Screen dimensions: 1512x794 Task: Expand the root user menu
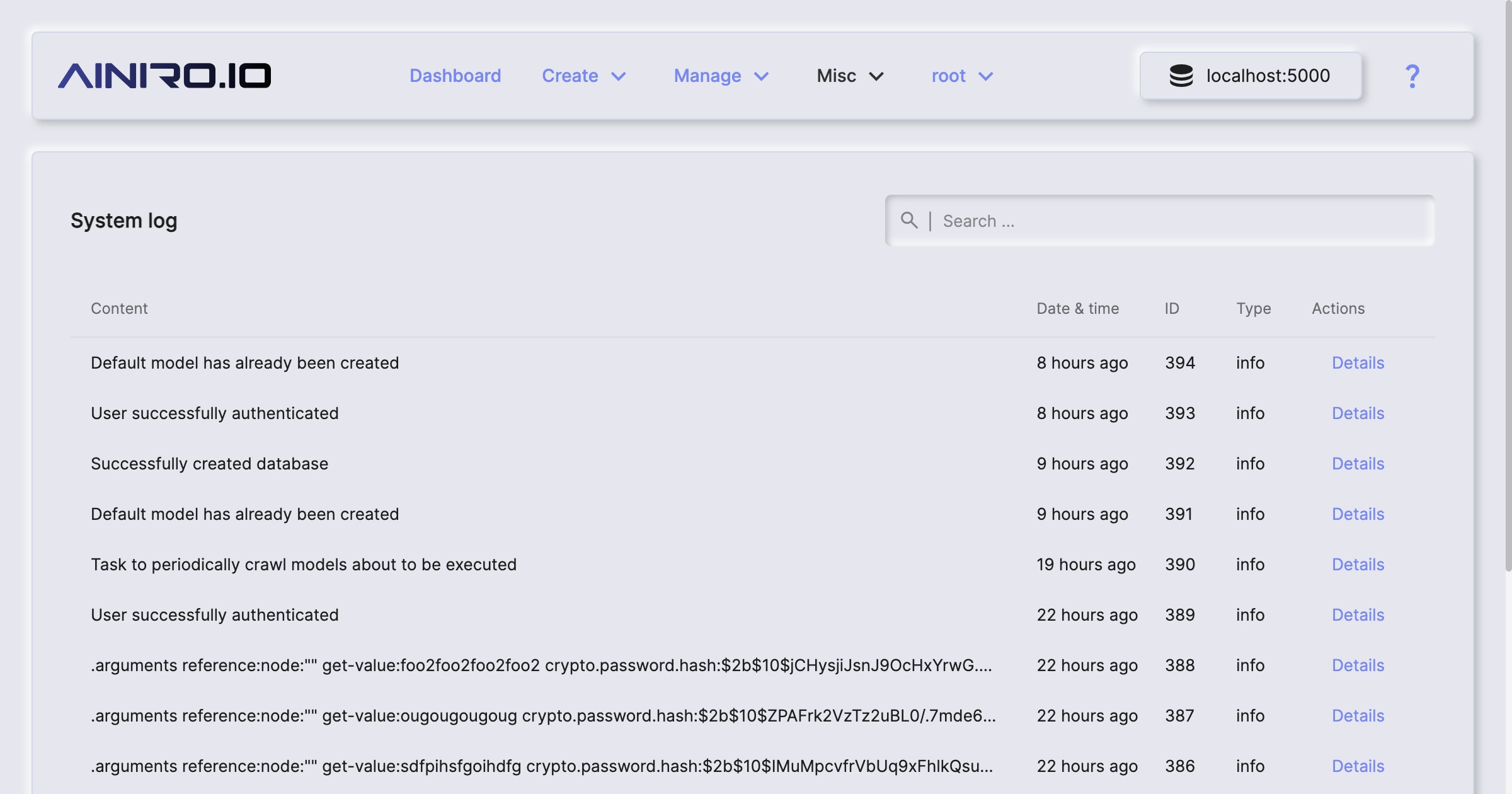(962, 76)
